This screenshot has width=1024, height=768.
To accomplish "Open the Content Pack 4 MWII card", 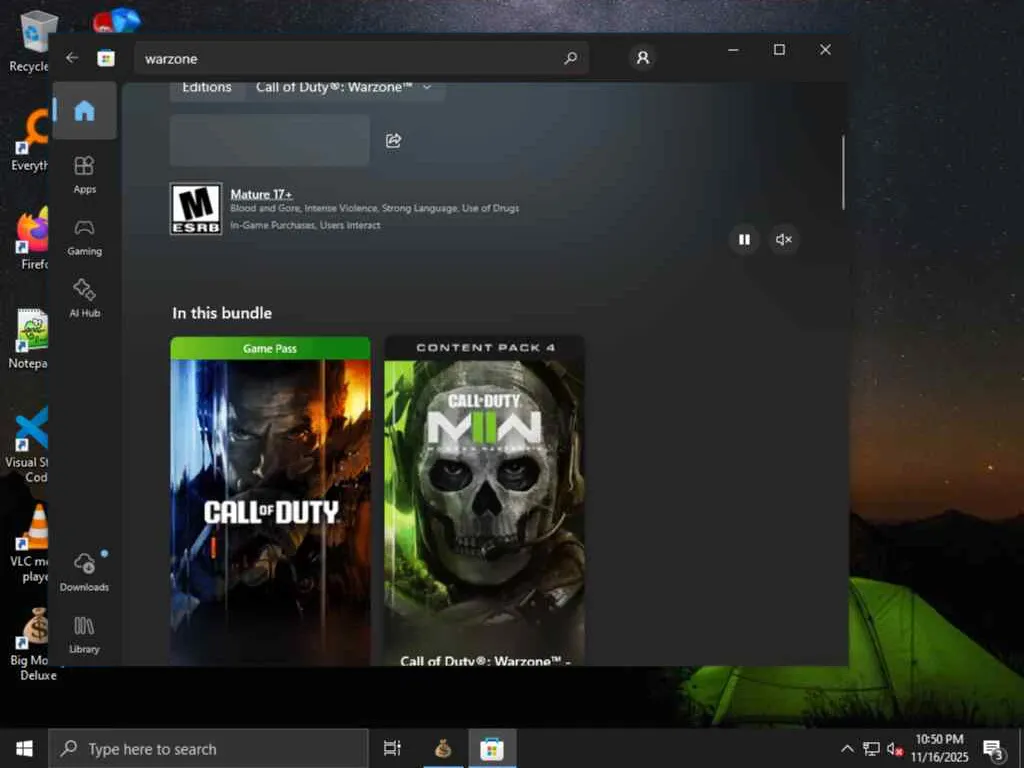I will point(485,501).
